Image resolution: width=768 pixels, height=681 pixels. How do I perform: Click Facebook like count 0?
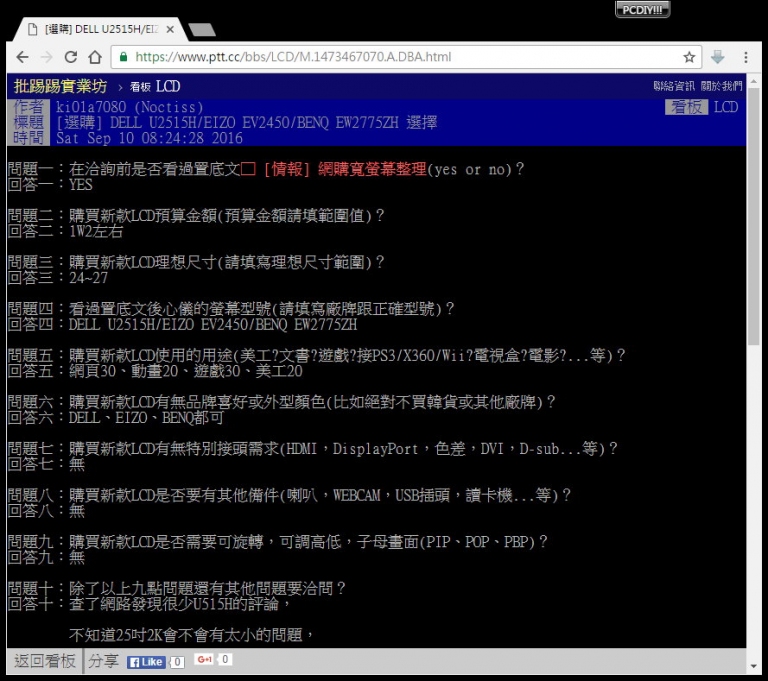point(178,662)
